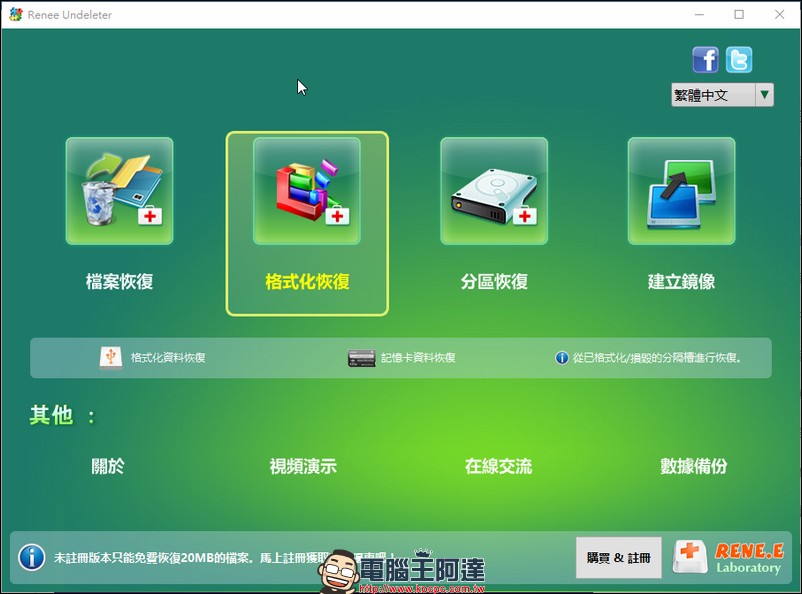Click the blue info icon beside 從已格式化
This screenshot has height=594, width=802.
coord(562,358)
